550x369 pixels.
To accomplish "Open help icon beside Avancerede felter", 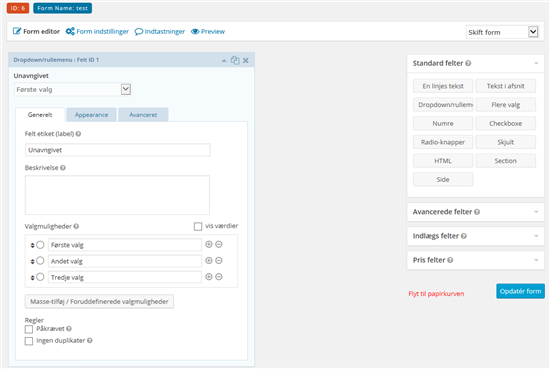I will pyautogui.click(x=477, y=212).
